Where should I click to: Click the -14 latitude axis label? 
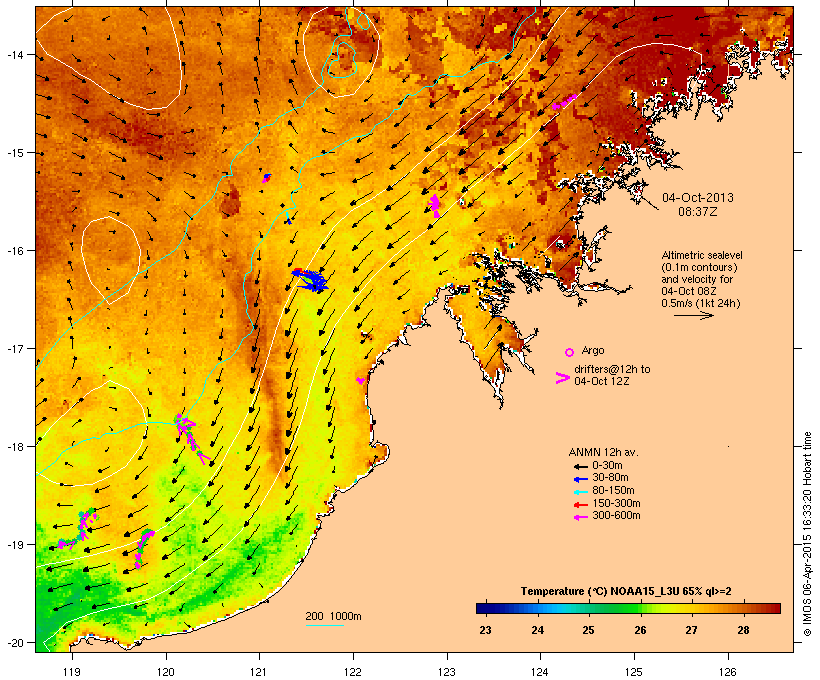(x=14, y=54)
